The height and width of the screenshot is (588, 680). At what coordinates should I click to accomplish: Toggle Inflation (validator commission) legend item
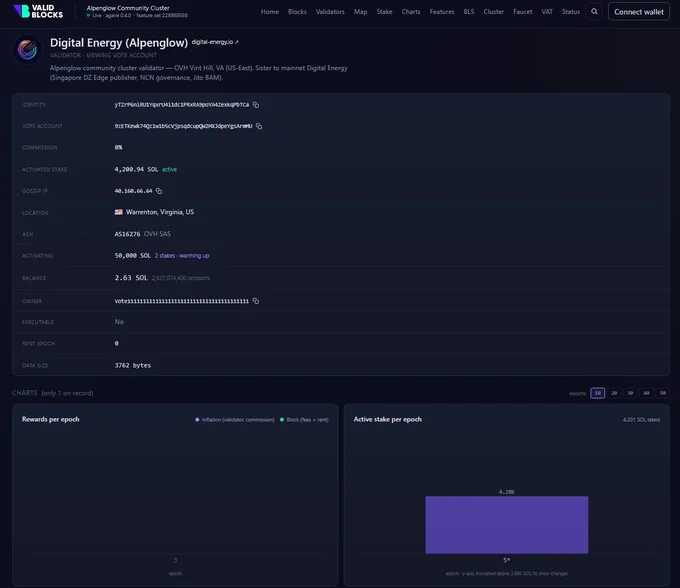pyautogui.click(x=235, y=420)
